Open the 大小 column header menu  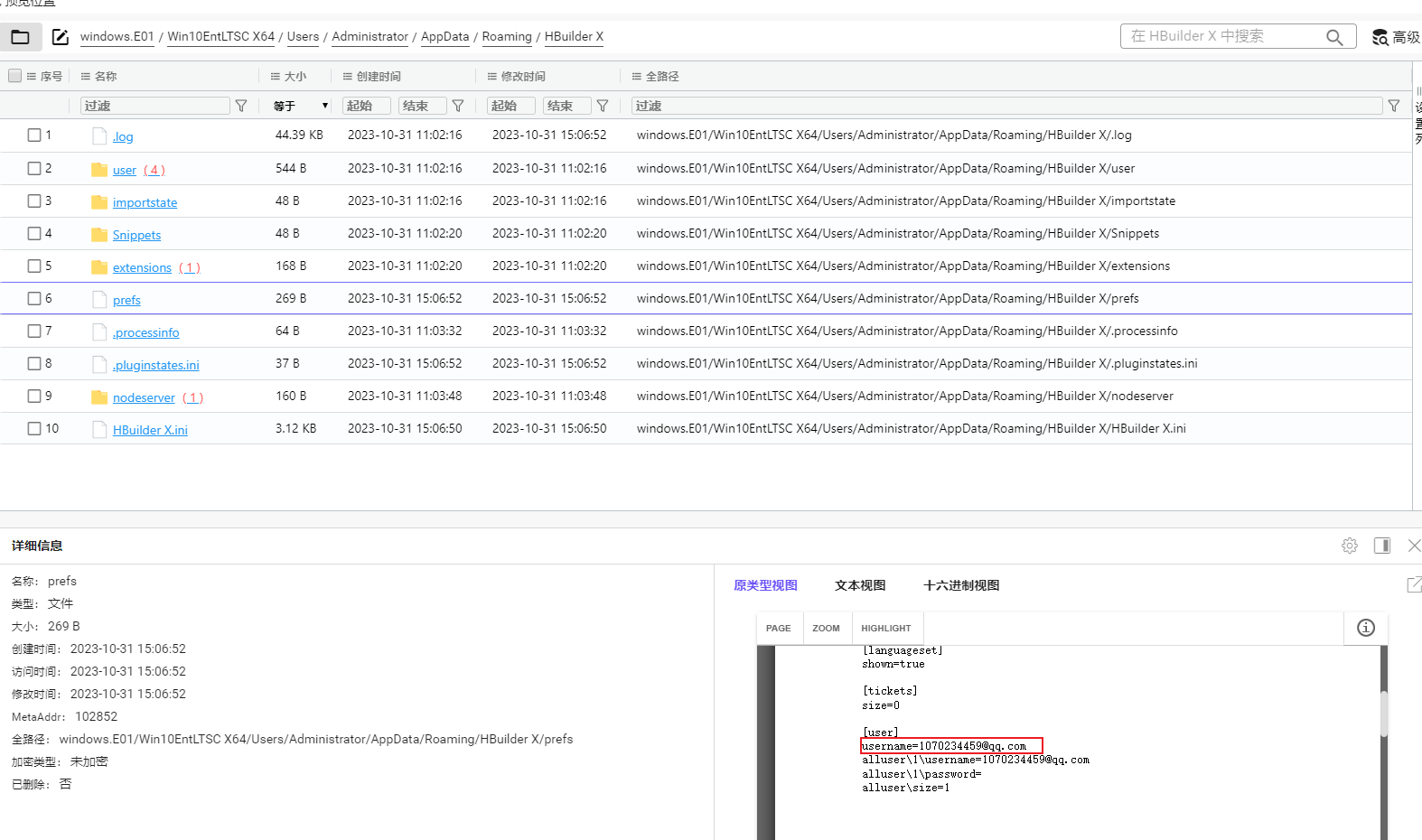point(276,77)
